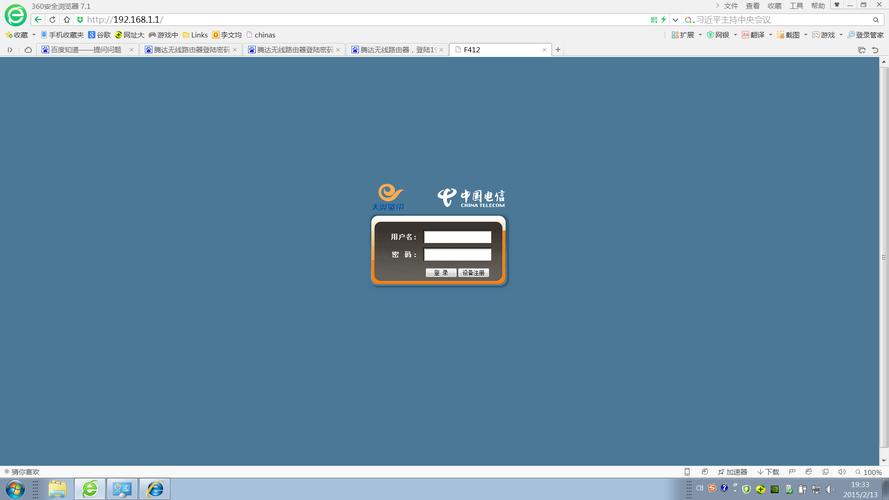889x500 pixels.
Task: Click the 登录 login button
Action: click(x=440, y=272)
